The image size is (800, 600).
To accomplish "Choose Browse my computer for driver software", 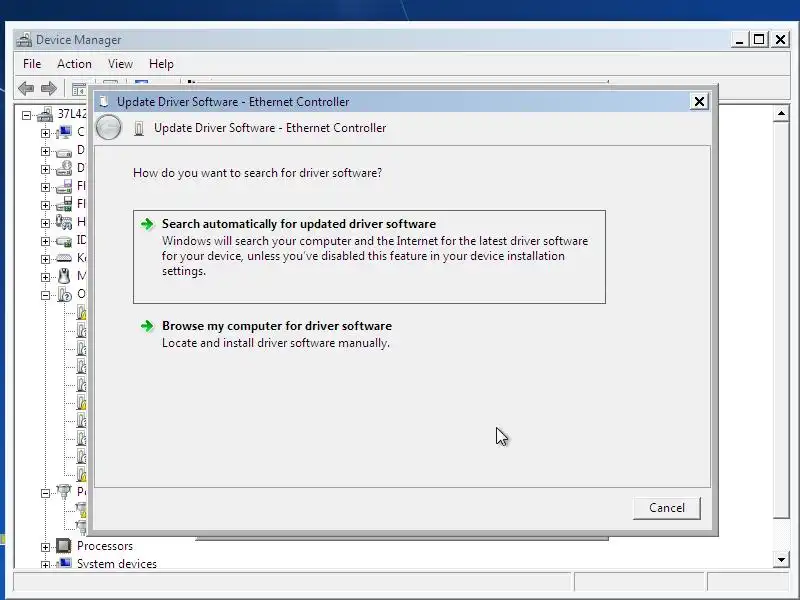I will 369,334.
